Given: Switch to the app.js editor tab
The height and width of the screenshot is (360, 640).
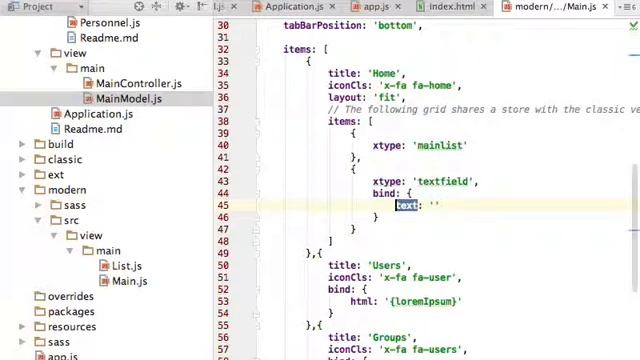Looking at the screenshot, I should point(376,7).
